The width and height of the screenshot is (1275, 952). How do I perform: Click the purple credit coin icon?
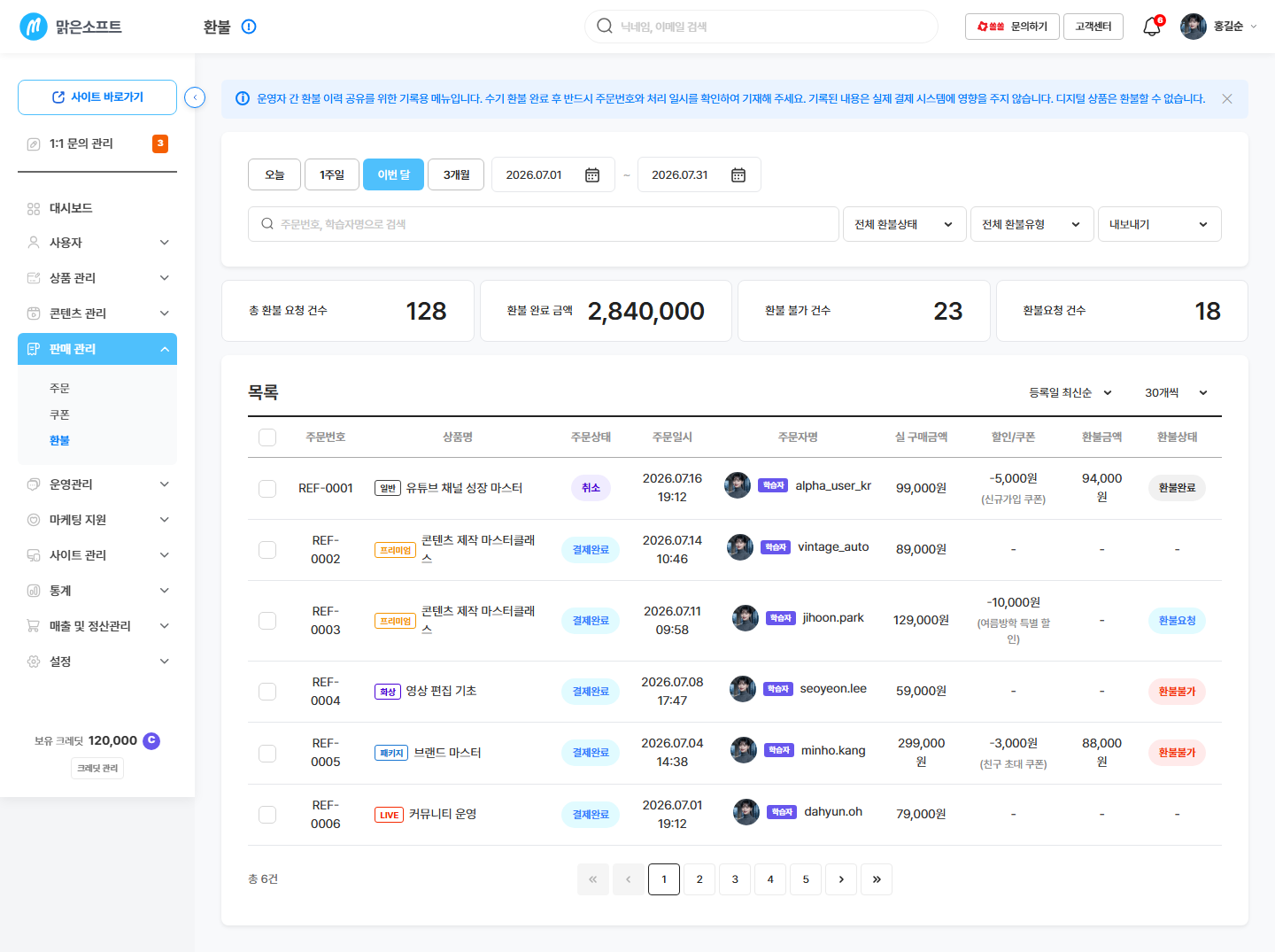pos(151,740)
